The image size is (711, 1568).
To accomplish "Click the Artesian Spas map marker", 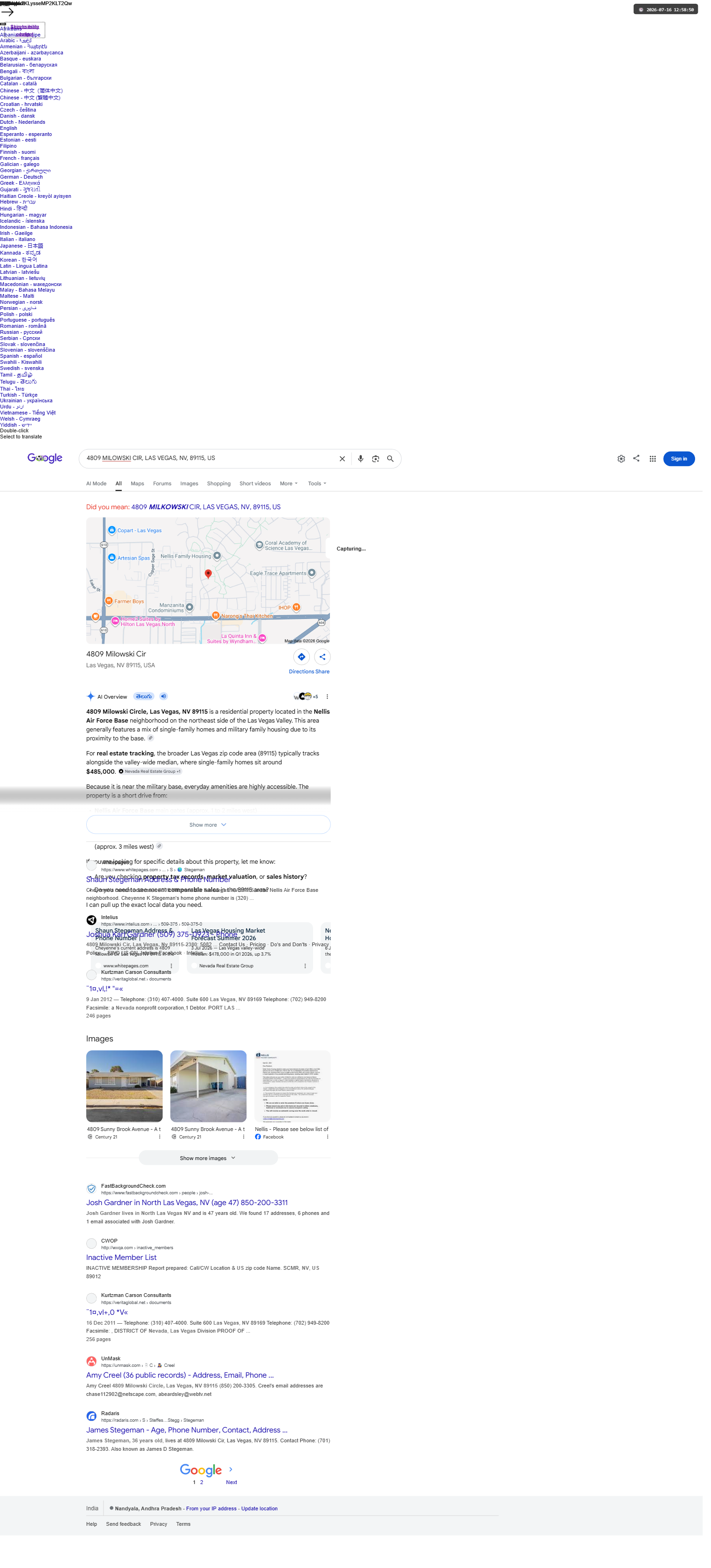I will tap(113, 564).
